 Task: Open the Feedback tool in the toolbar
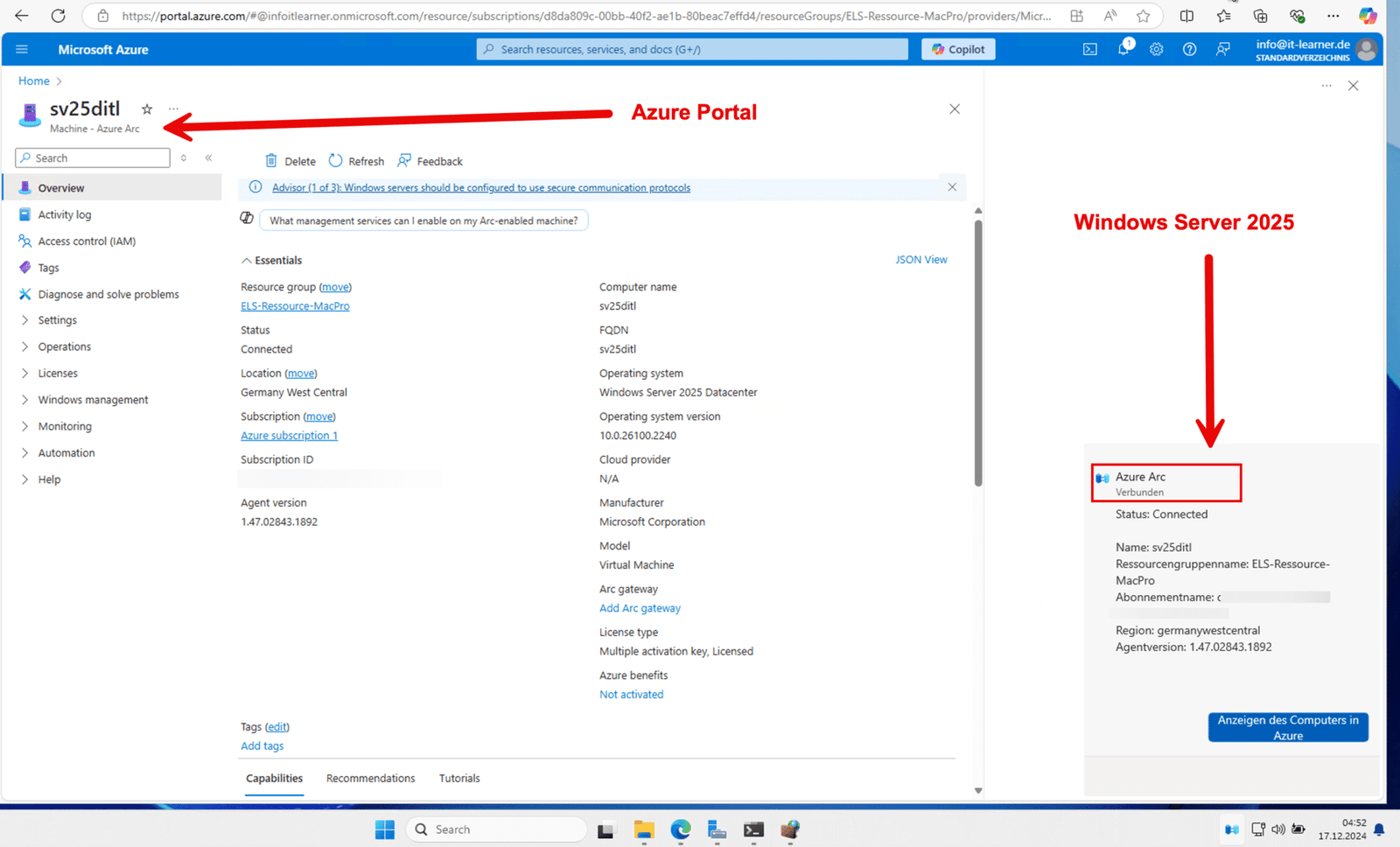[429, 160]
